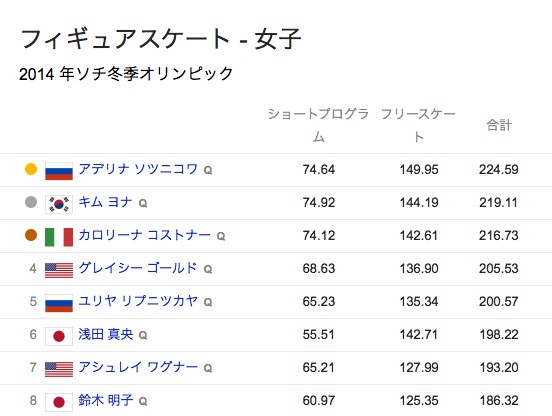This screenshot has width=552, height=416.
Task: Click the search icon next to キム ヨナ
Action: point(143,203)
